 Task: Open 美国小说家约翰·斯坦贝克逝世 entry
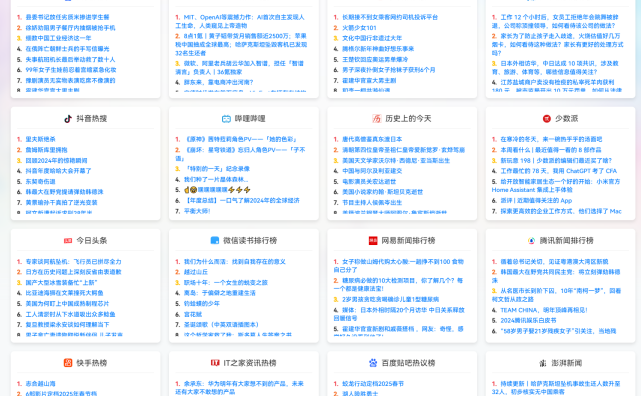pos(383,192)
